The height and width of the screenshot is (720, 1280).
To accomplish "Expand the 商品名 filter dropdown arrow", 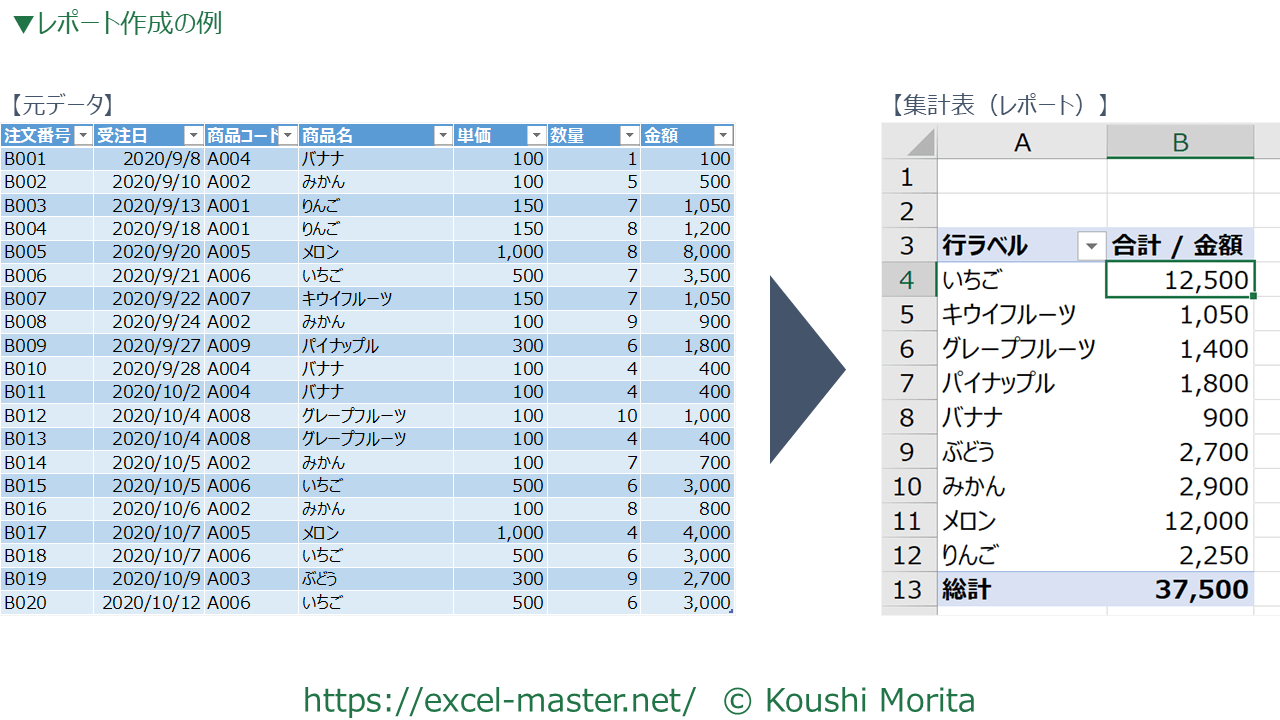I will point(442,136).
